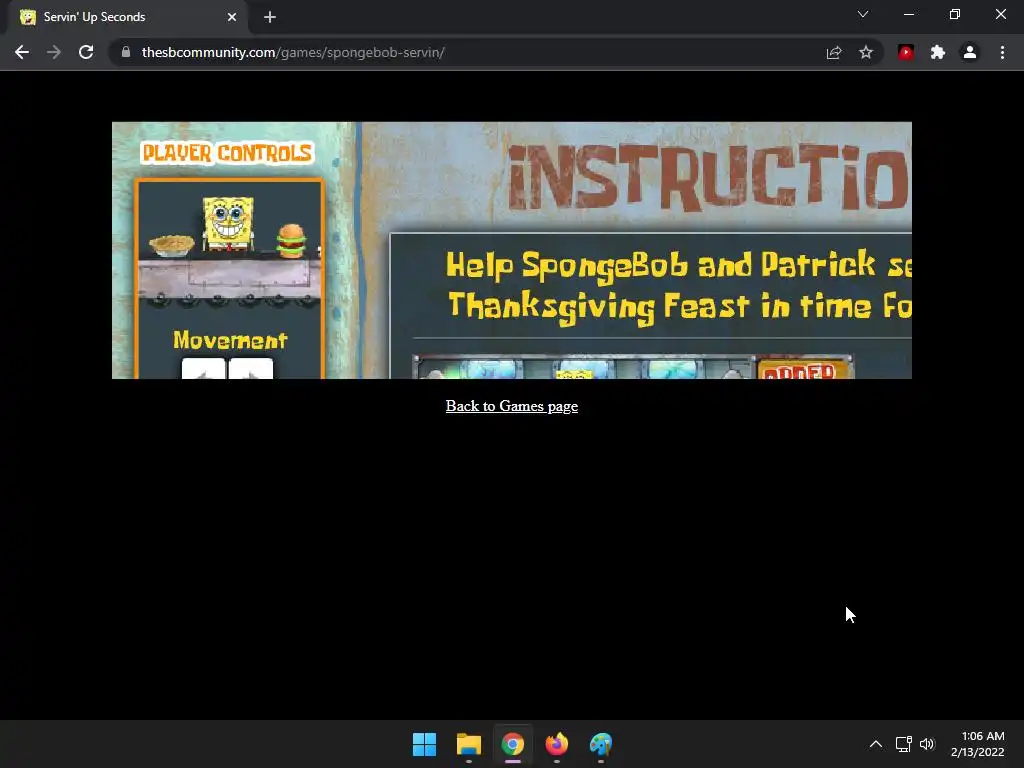
Task: Open clock and date 1:06 AM
Action: 978,744
